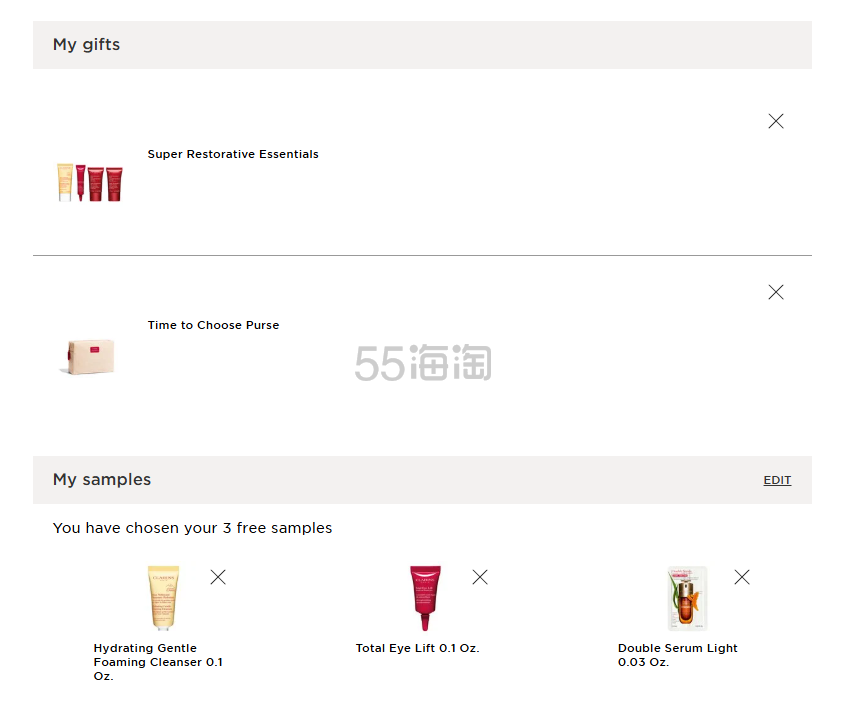Remove the Total Eye Lift sample

[x=480, y=577]
